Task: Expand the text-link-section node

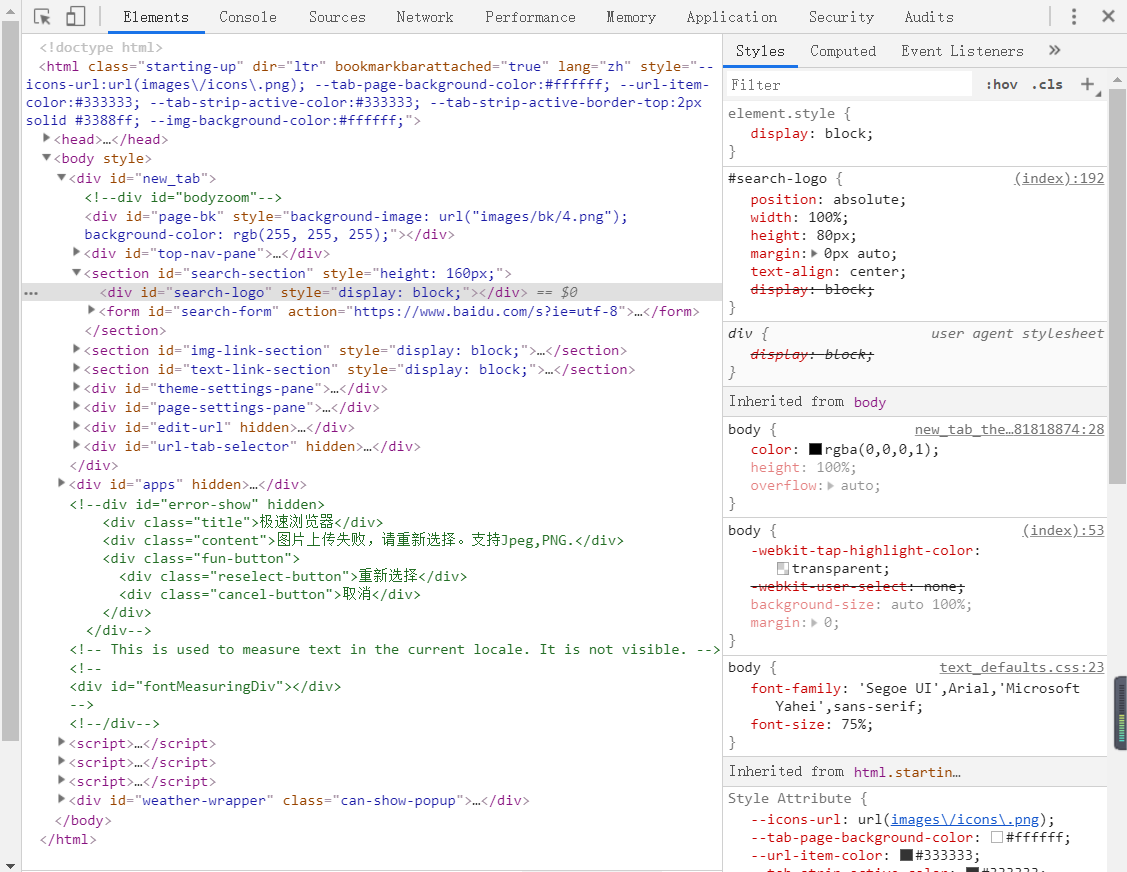Action: (76, 367)
